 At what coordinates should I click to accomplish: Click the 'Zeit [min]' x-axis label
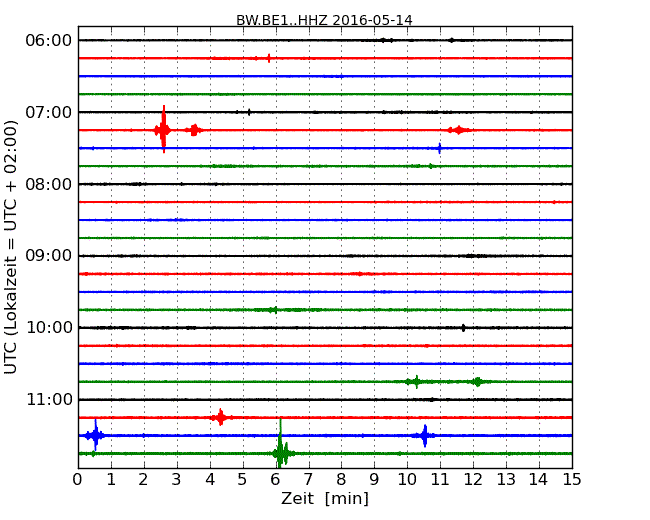(x=325, y=498)
